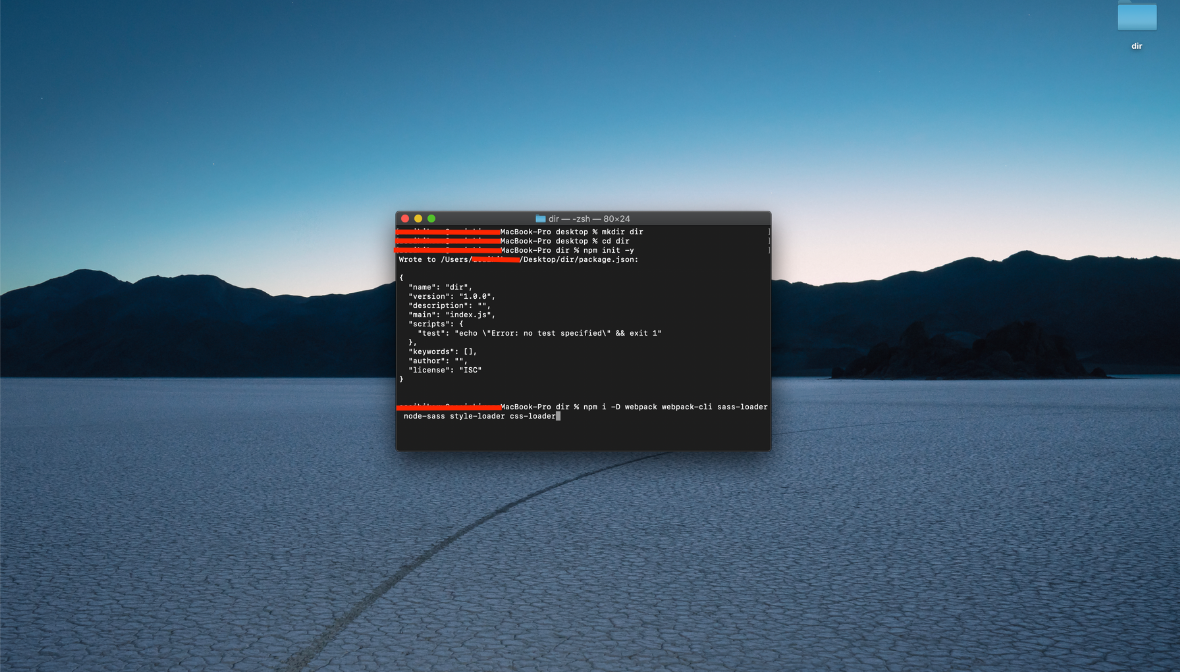Select the Terminal title reading dir — -zsh — 80×24
Image resolution: width=1180 pixels, height=672 pixels.
click(x=589, y=218)
